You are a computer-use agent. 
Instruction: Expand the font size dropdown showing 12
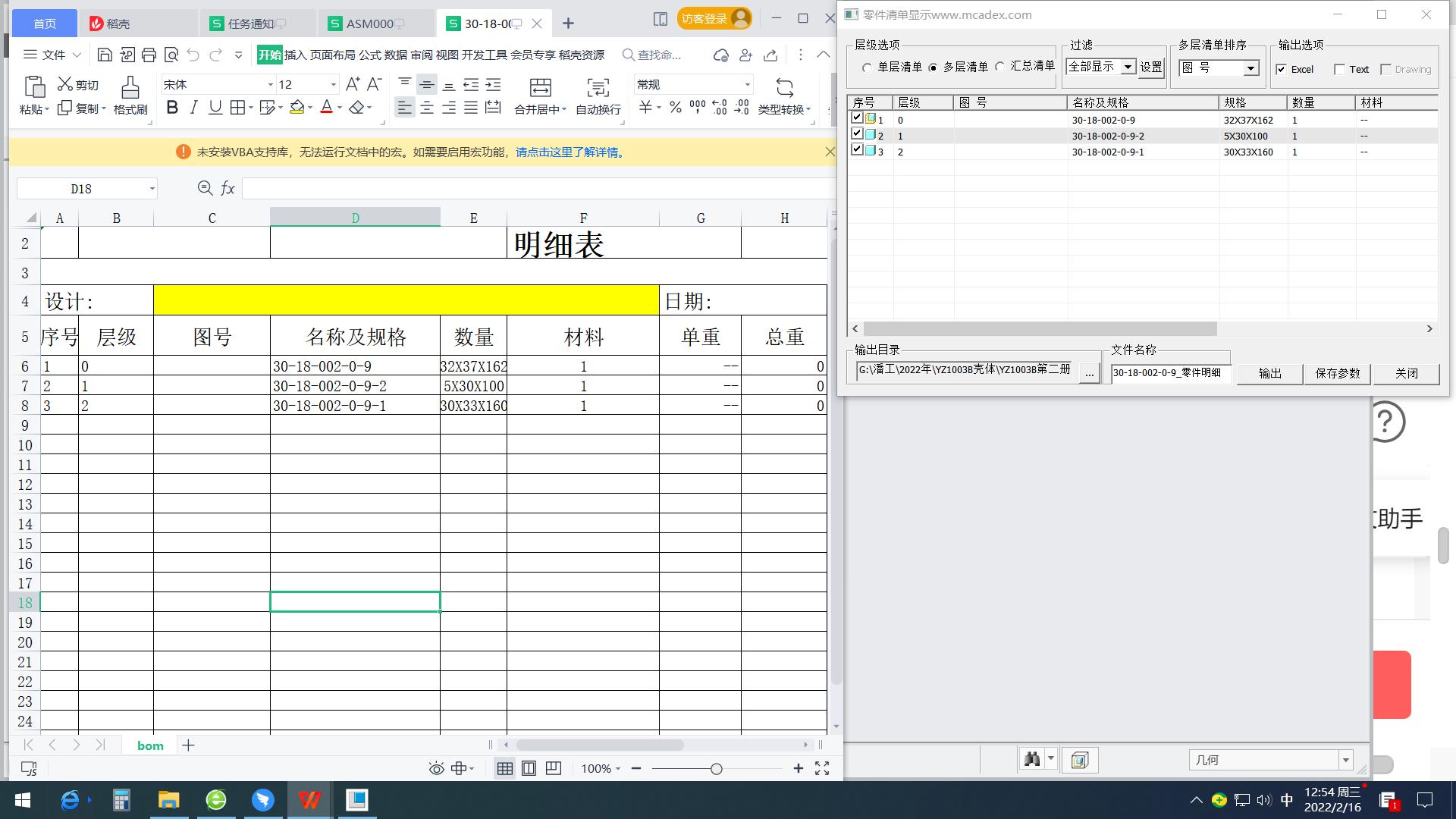pyautogui.click(x=333, y=85)
